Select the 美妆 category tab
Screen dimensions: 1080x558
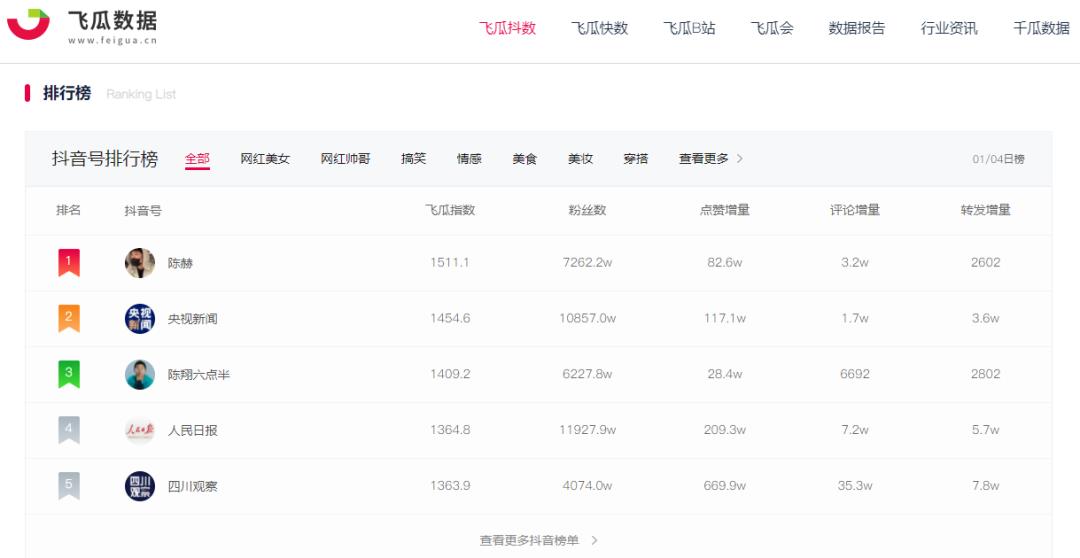pos(580,159)
